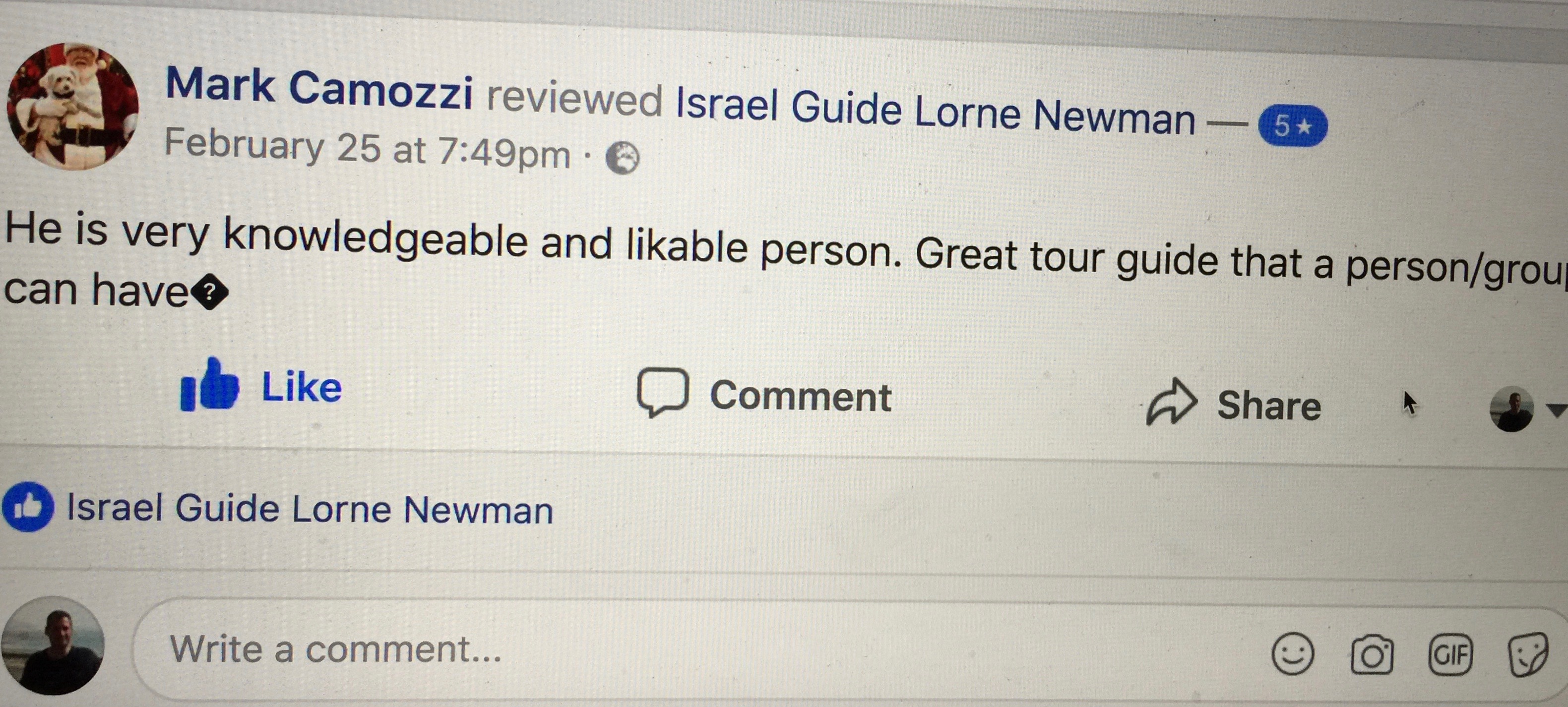Attach a photo with camera icon
The width and height of the screenshot is (1568, 707).
tap(1372, 655)
